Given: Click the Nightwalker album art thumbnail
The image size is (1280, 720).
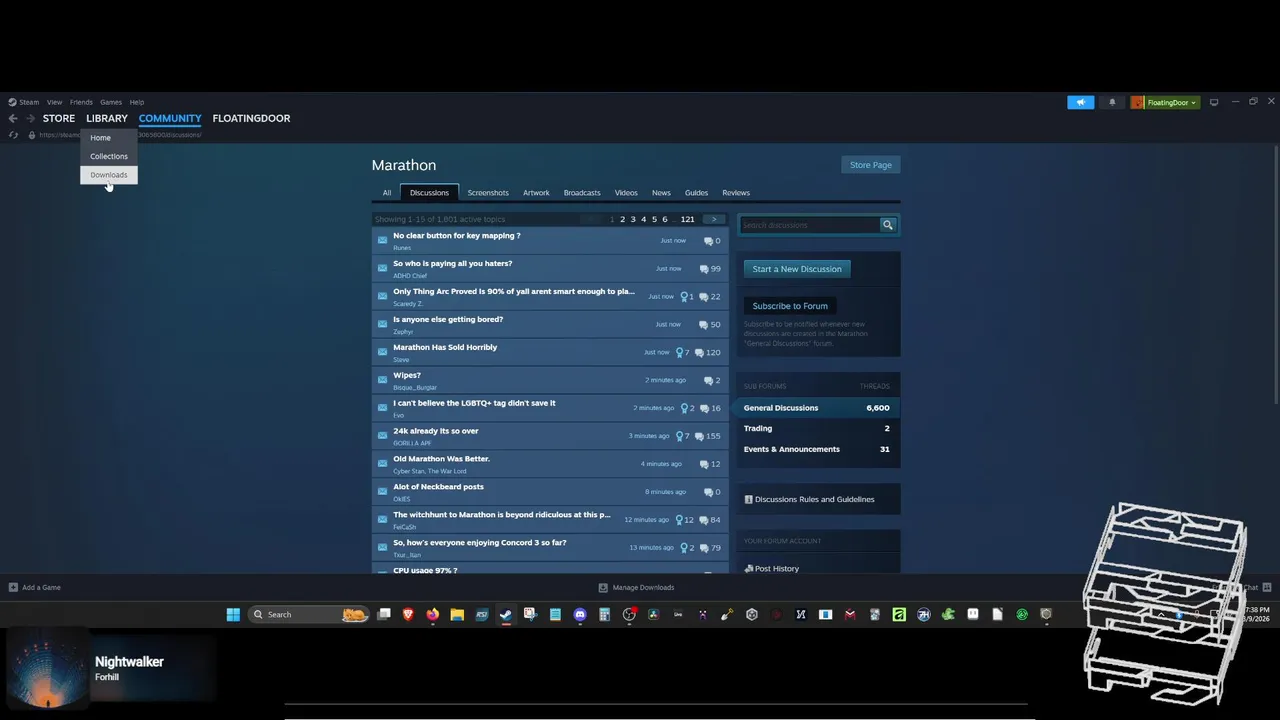Looking at the screenshot, I should click(x=47, y=670).
